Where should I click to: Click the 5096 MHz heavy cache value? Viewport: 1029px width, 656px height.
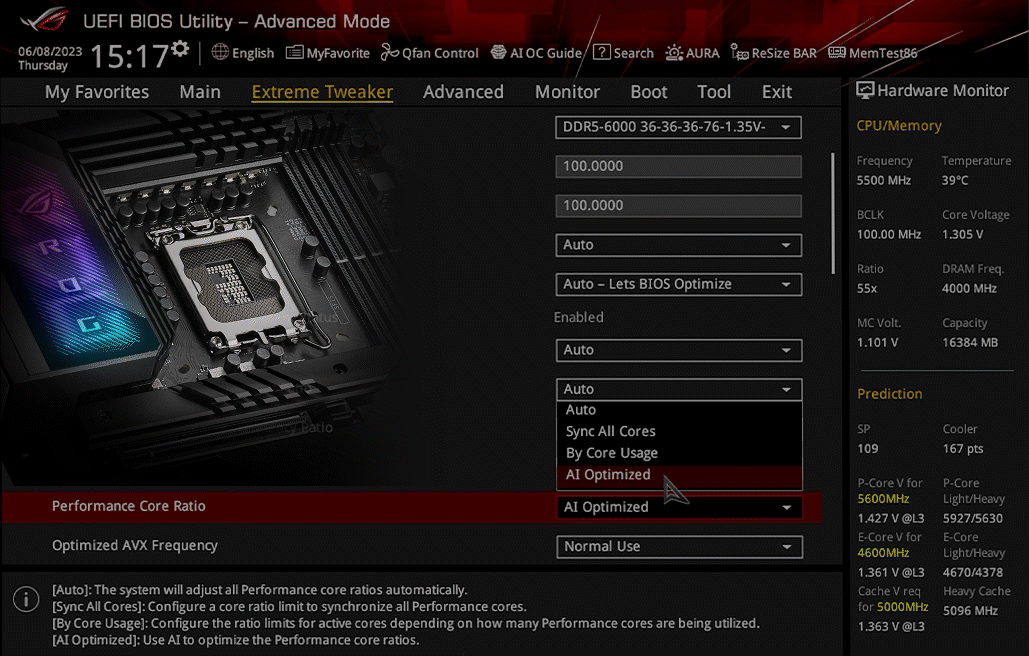970,611
